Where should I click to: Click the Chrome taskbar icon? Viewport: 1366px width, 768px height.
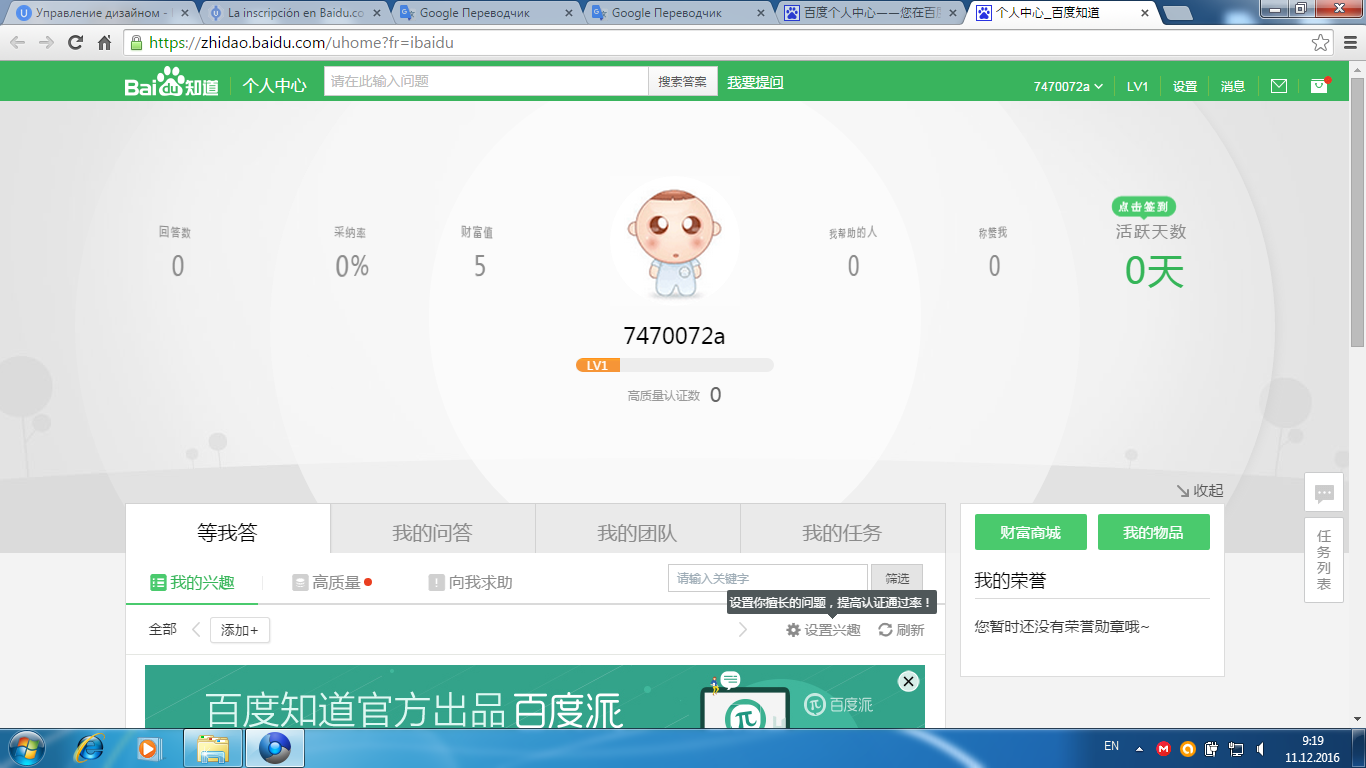[274, 748]
